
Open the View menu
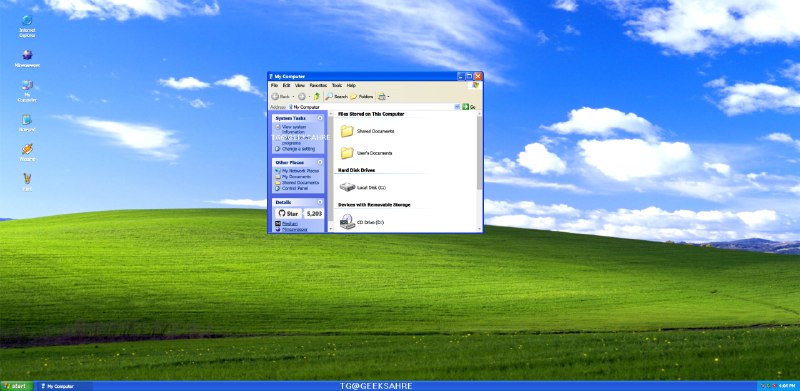coord(299,85)
